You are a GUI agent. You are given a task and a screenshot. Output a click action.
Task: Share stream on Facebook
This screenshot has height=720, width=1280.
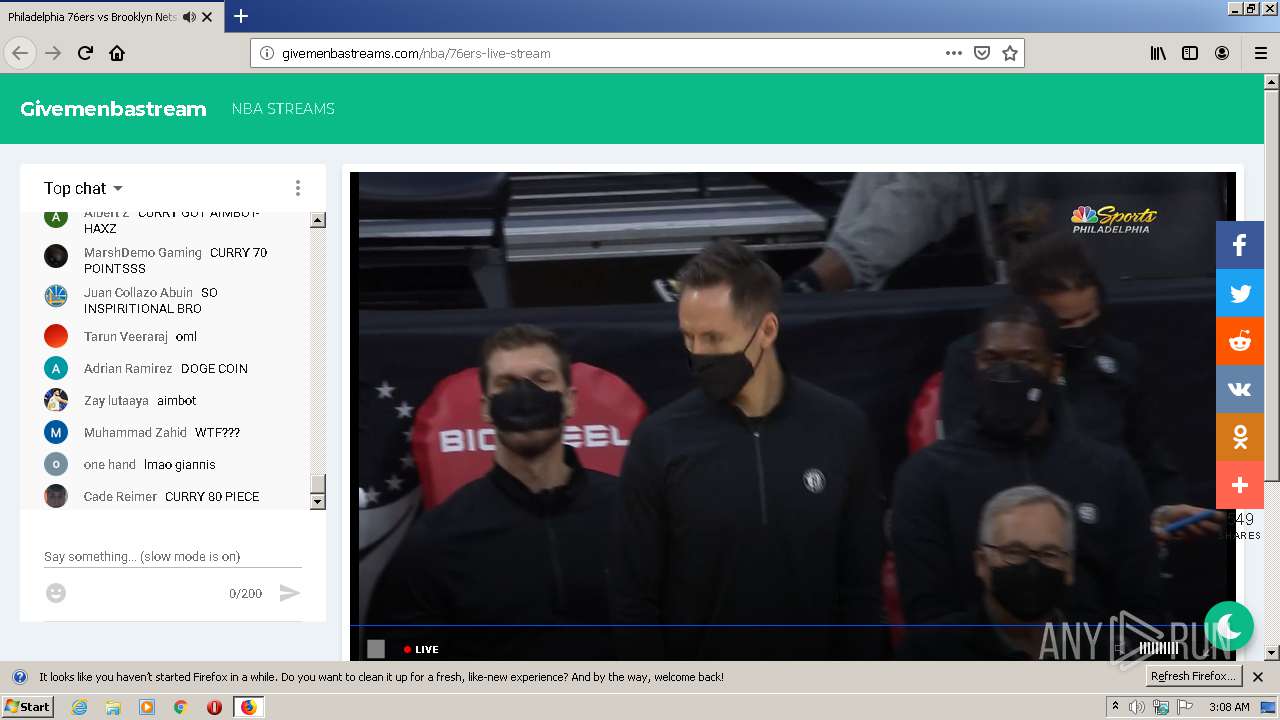[1240, 245]
